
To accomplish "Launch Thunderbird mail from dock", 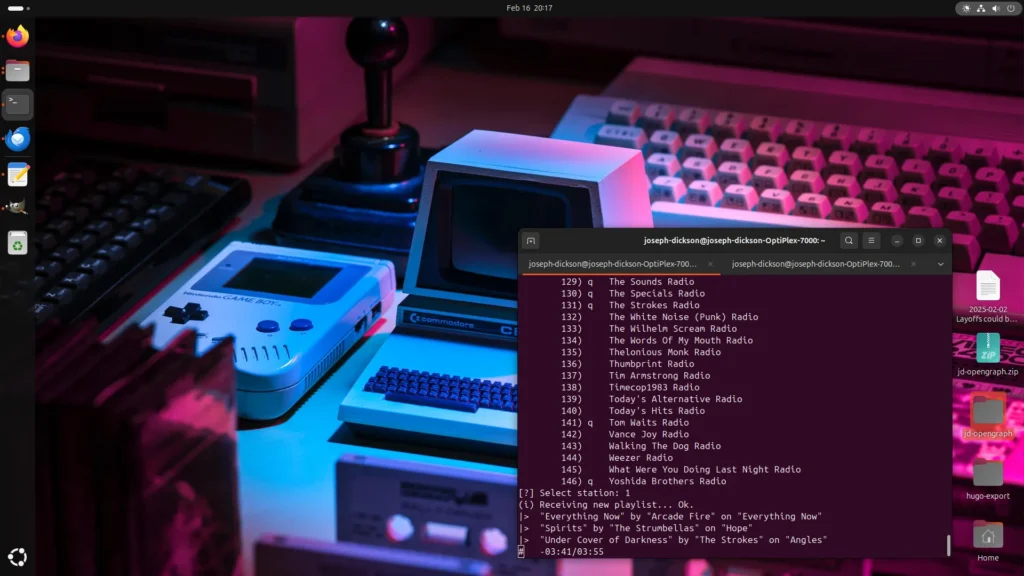I will click(x=18, y=138).
